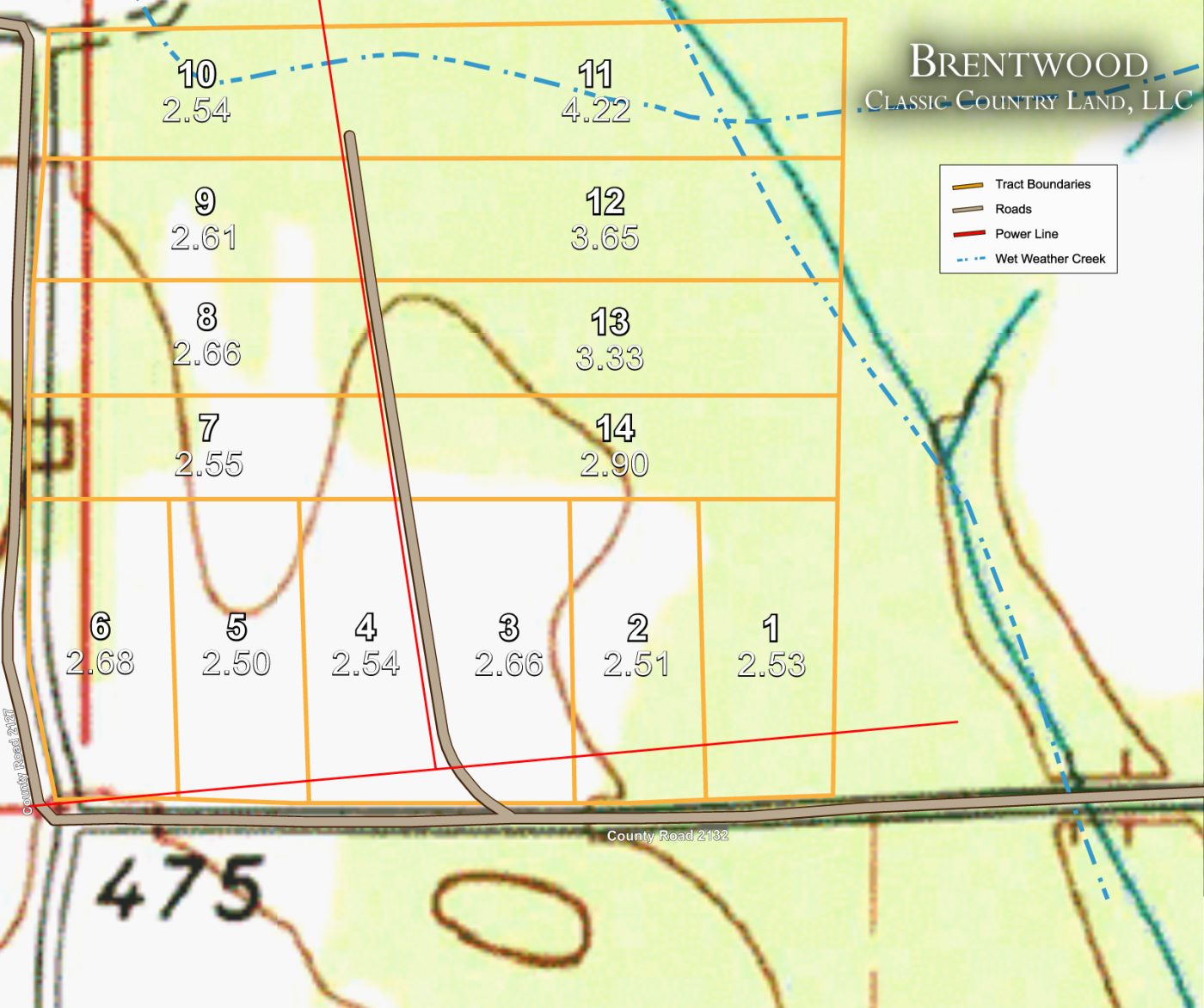Click acreage value 2.53
This screenshot has width=1204, height=1008.
point(771,664)
